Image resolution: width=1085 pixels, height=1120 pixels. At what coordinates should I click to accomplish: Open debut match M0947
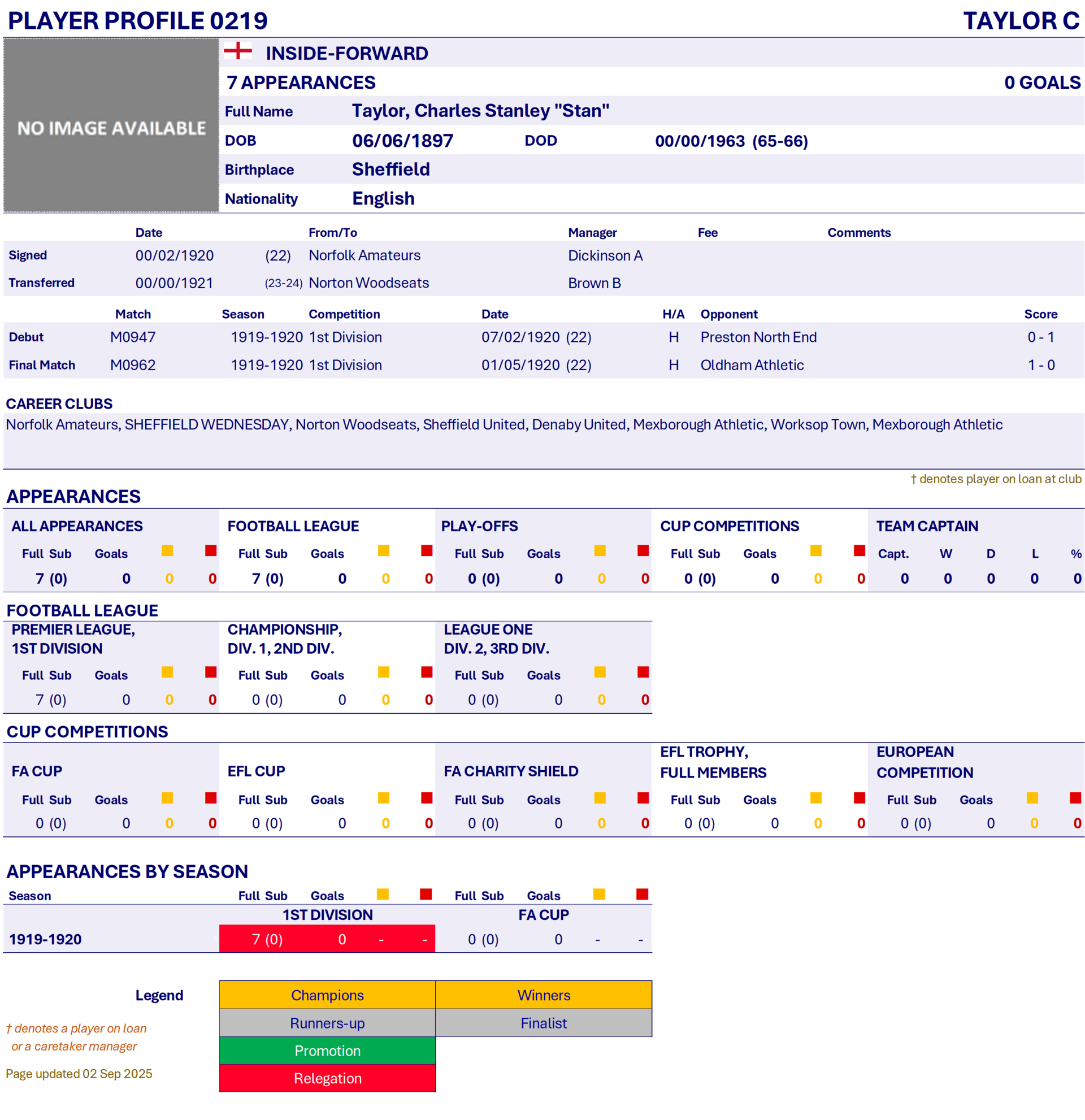(133, 337)
